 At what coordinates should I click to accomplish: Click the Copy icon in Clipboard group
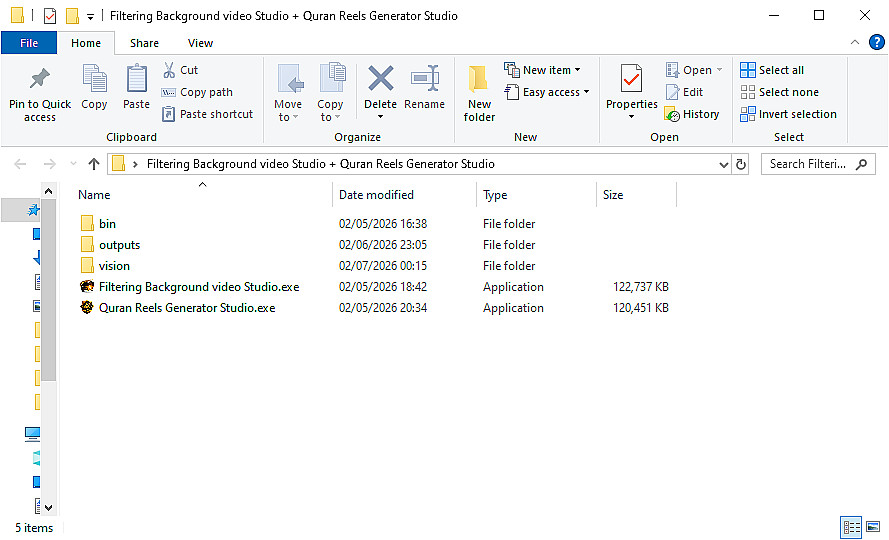tap(94, 80)
